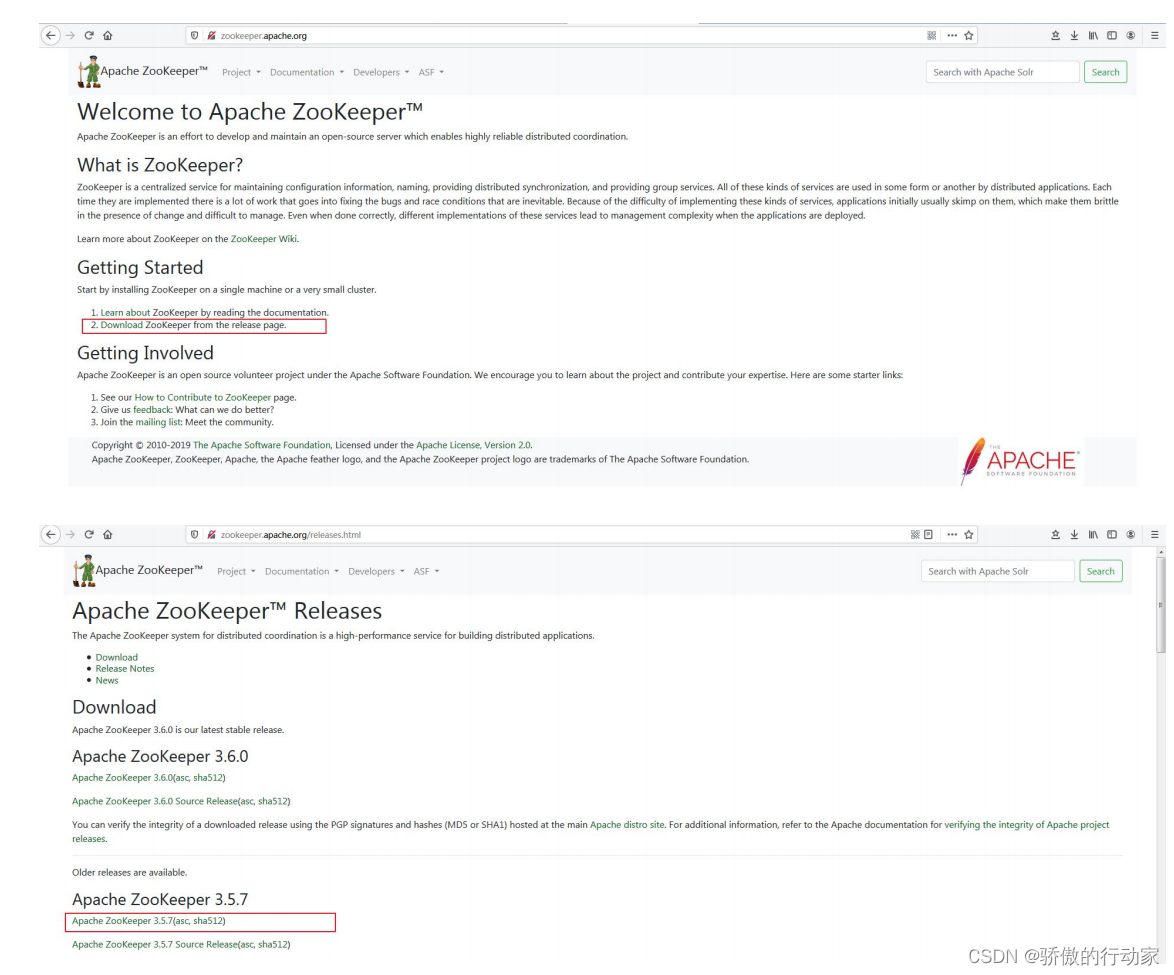Open the mailing list link

158,422
